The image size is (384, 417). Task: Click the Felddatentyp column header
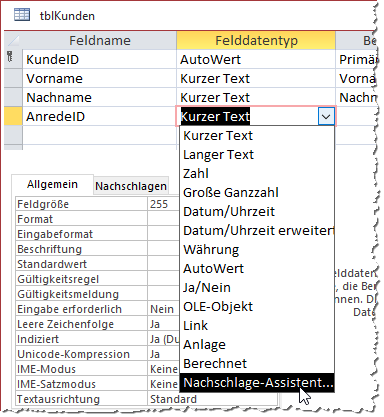coord(256,41)
